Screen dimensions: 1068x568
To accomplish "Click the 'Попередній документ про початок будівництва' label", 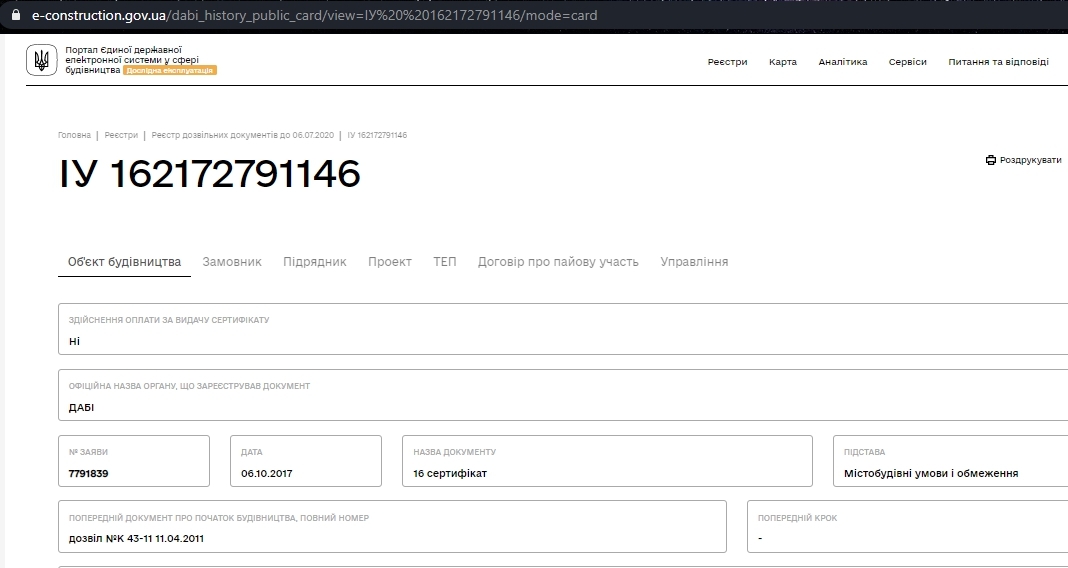I will [219, 518].
